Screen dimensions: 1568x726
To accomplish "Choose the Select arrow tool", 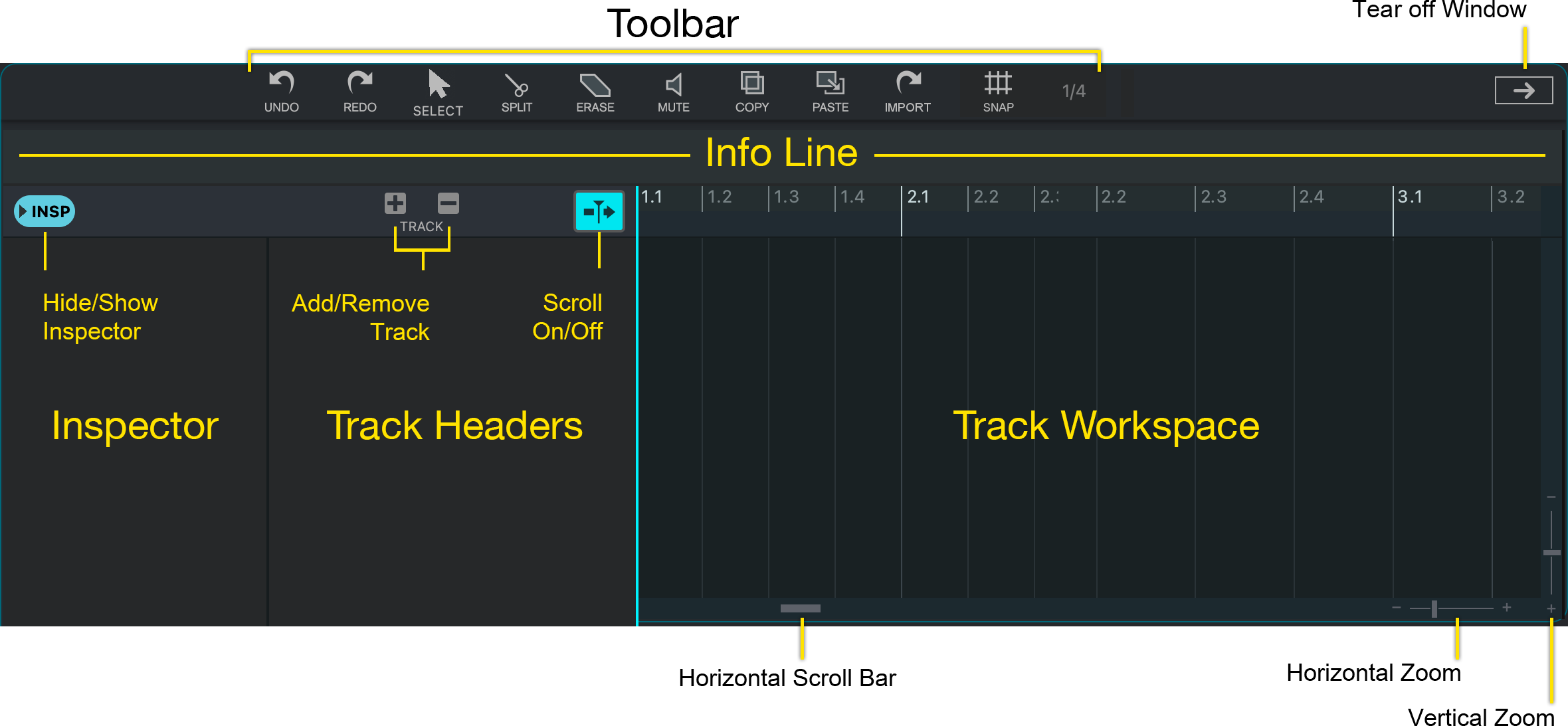I will point(438,85).
